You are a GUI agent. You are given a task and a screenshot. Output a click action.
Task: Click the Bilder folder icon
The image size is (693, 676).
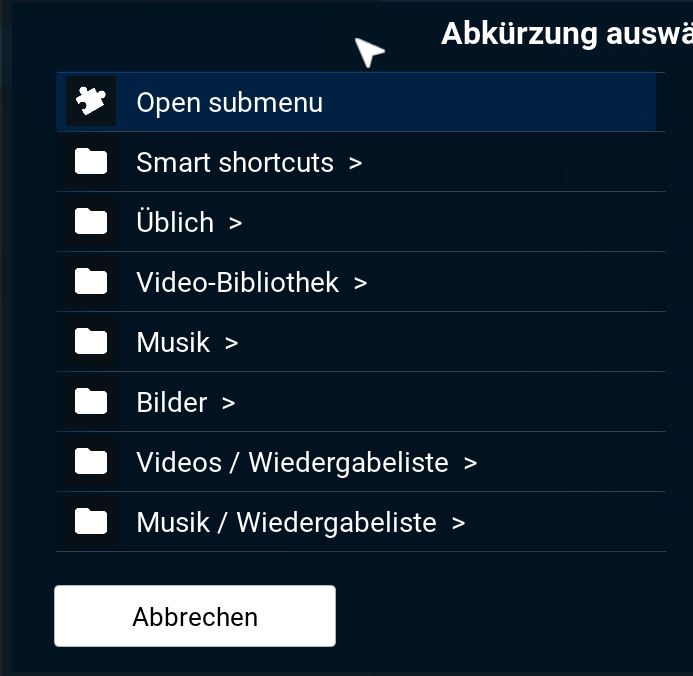[91, 402]
